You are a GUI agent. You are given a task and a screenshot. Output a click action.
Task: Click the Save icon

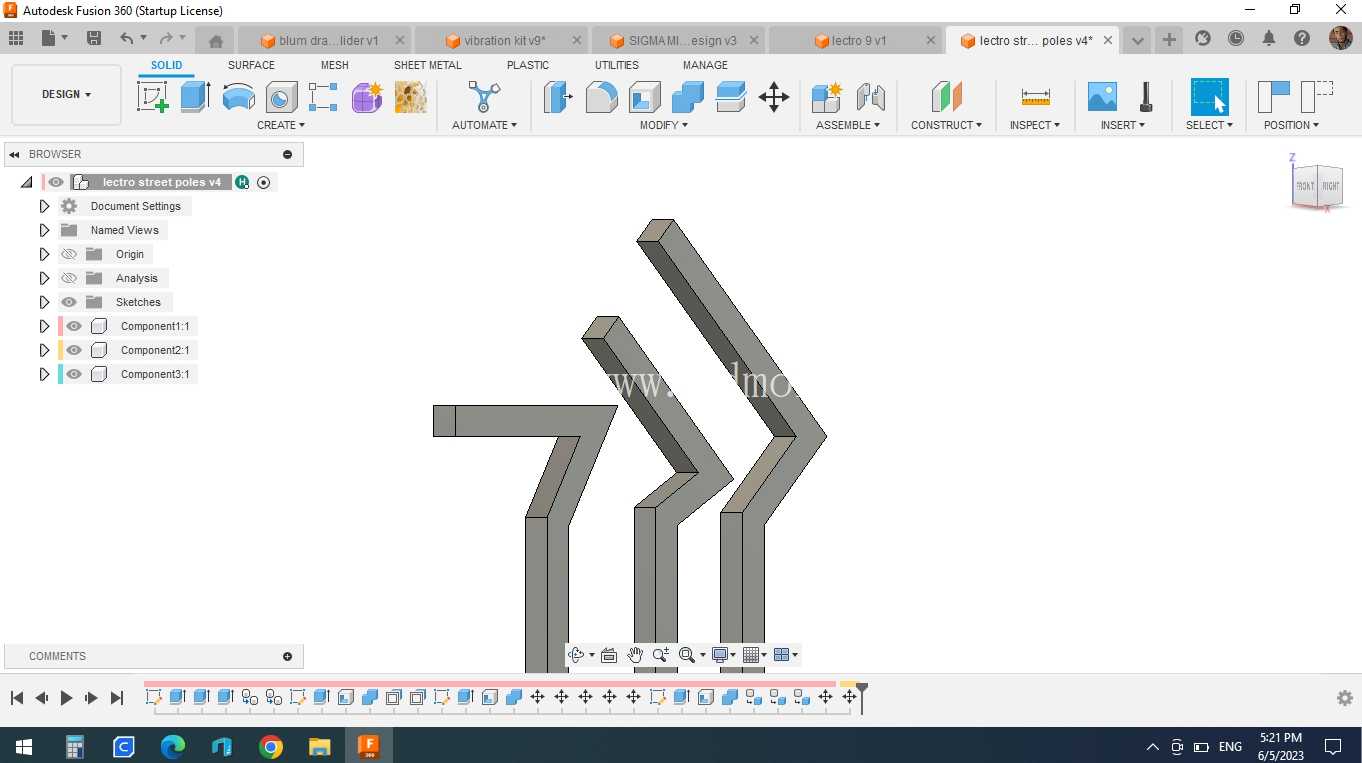(x=94, y=38)
